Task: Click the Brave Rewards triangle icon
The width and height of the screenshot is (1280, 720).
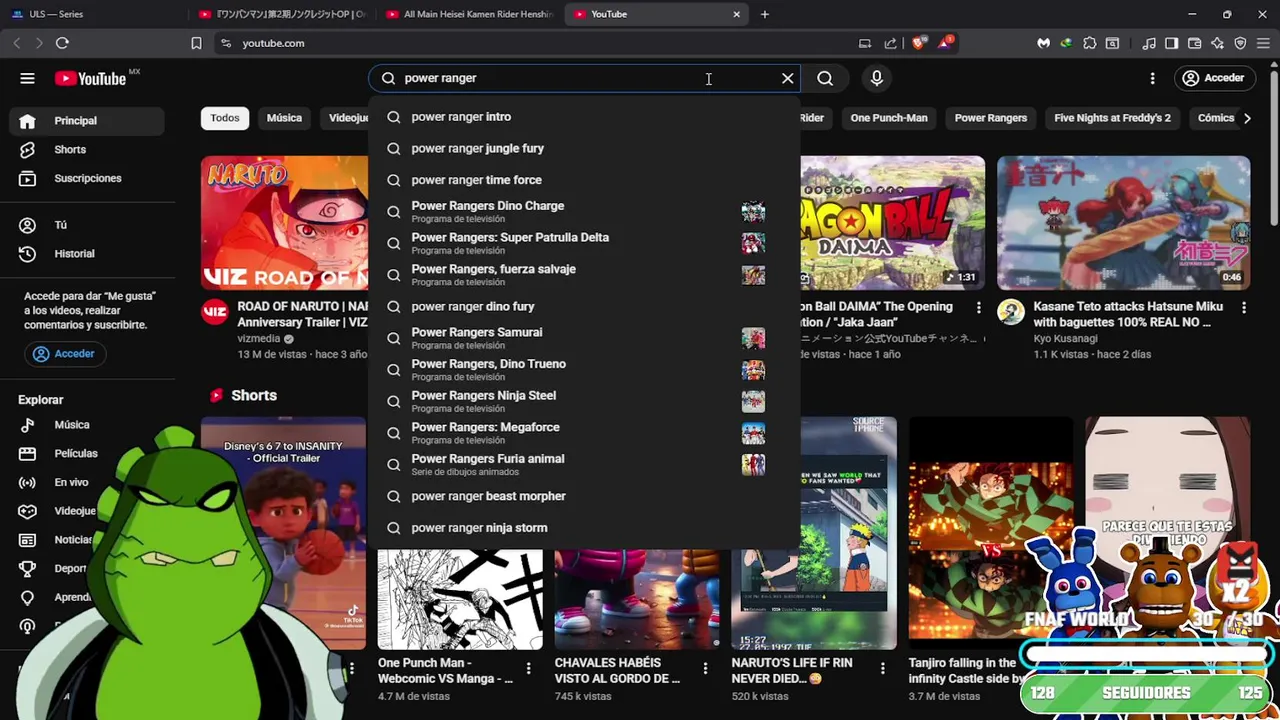Action: point(945,43)
